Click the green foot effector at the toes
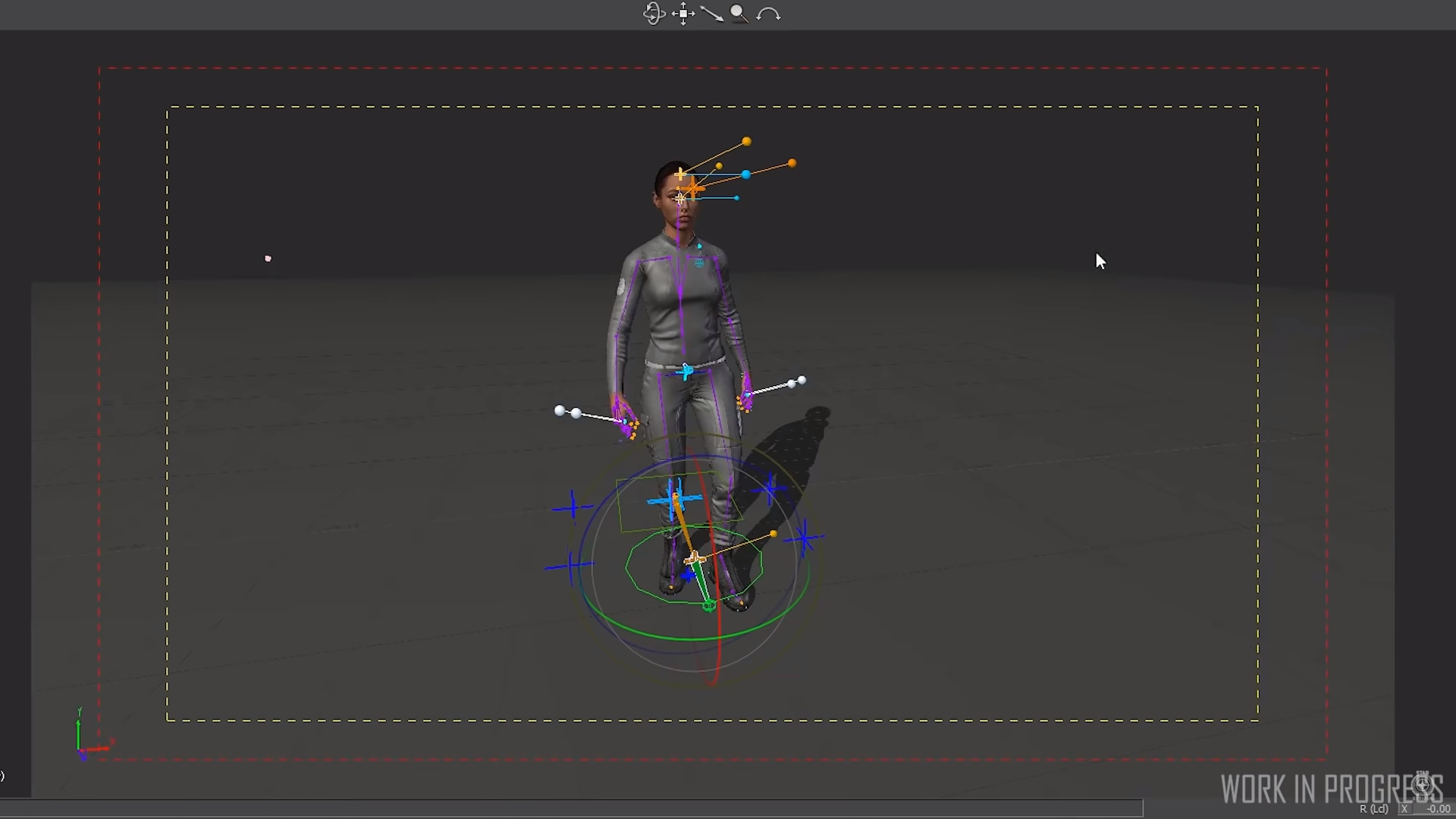 pyautogui.click(x=709, y=605)
